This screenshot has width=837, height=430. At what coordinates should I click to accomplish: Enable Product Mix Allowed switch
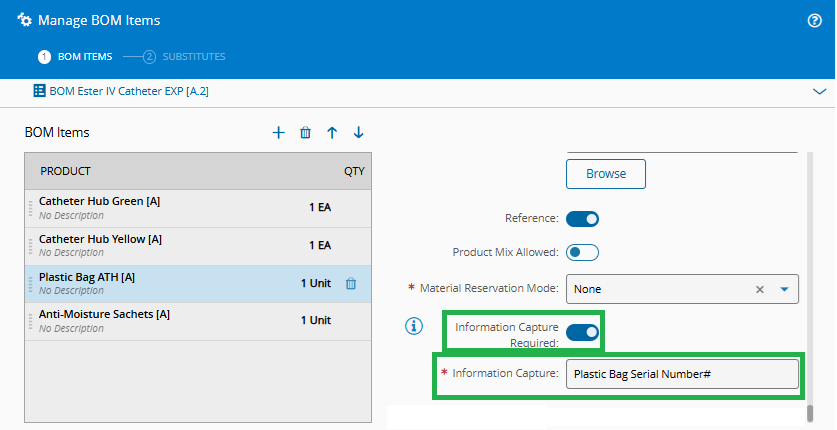coord(582,252)
